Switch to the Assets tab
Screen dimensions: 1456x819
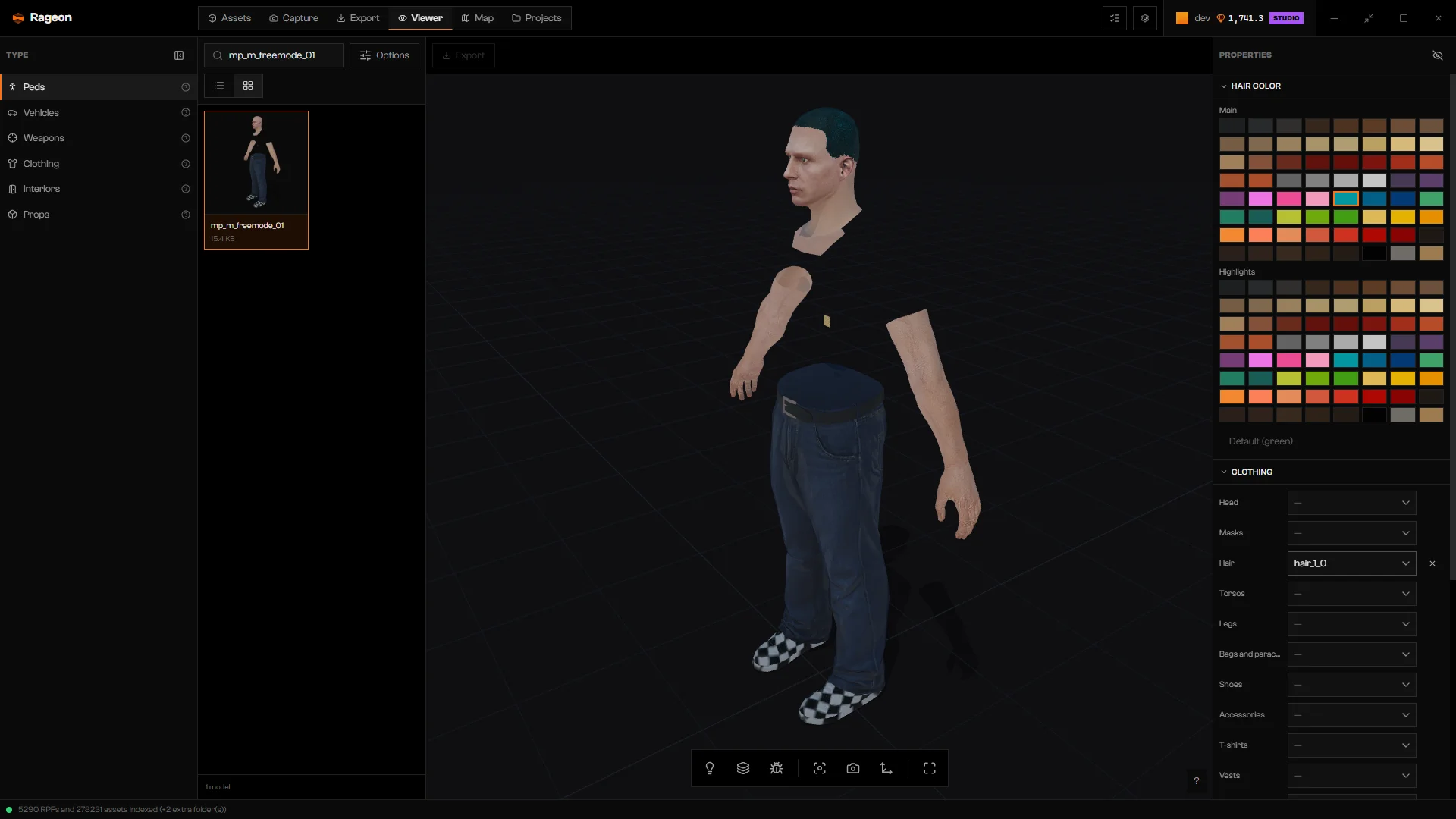(229, 18)
